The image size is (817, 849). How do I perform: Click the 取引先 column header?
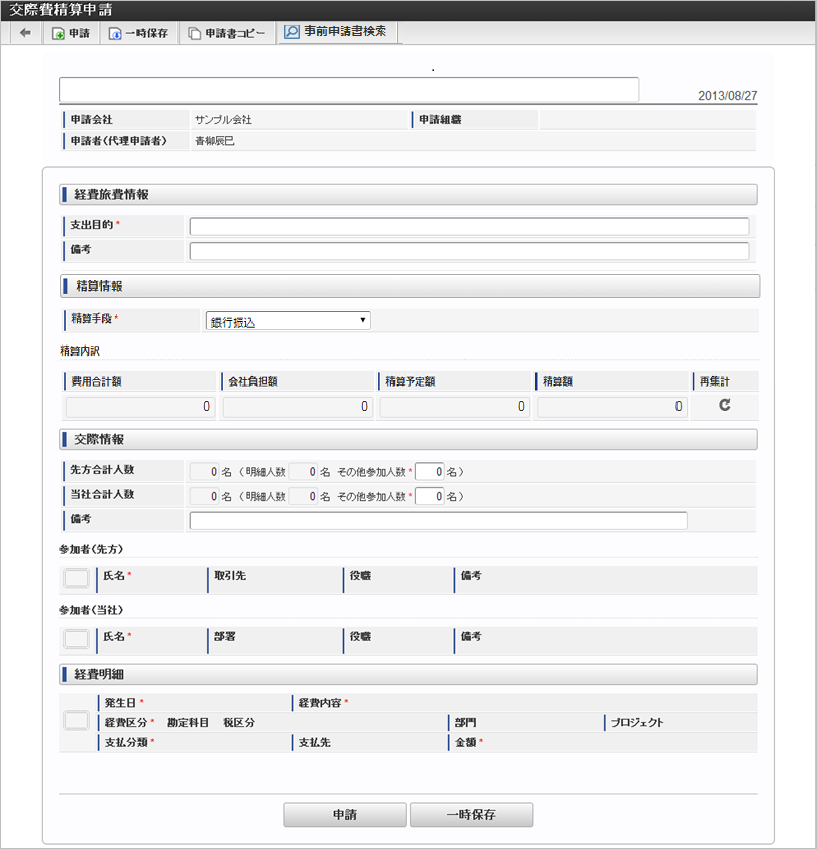coord(230,576)
